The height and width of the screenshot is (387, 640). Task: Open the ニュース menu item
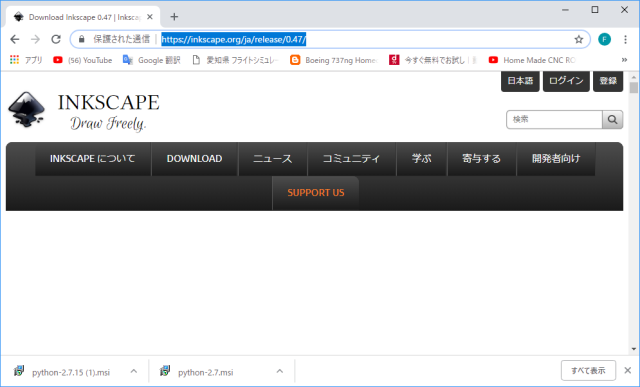point(273,159)
